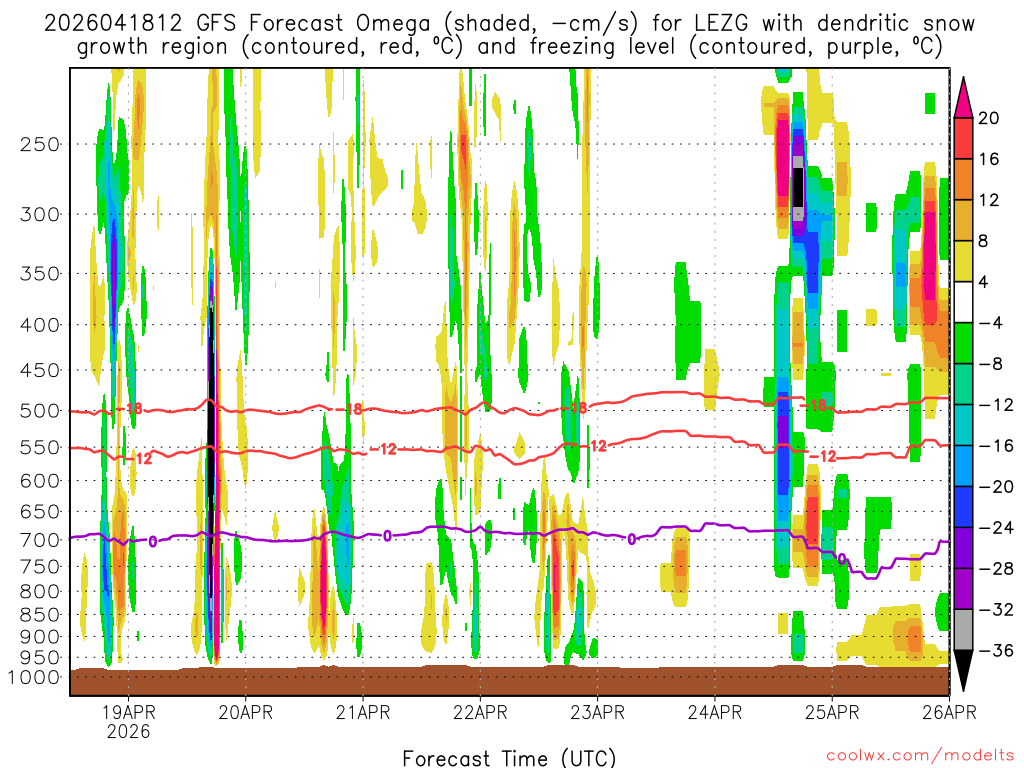
Task: Click the 2026 year label under 19APR
Action: (x=129, y=731)
